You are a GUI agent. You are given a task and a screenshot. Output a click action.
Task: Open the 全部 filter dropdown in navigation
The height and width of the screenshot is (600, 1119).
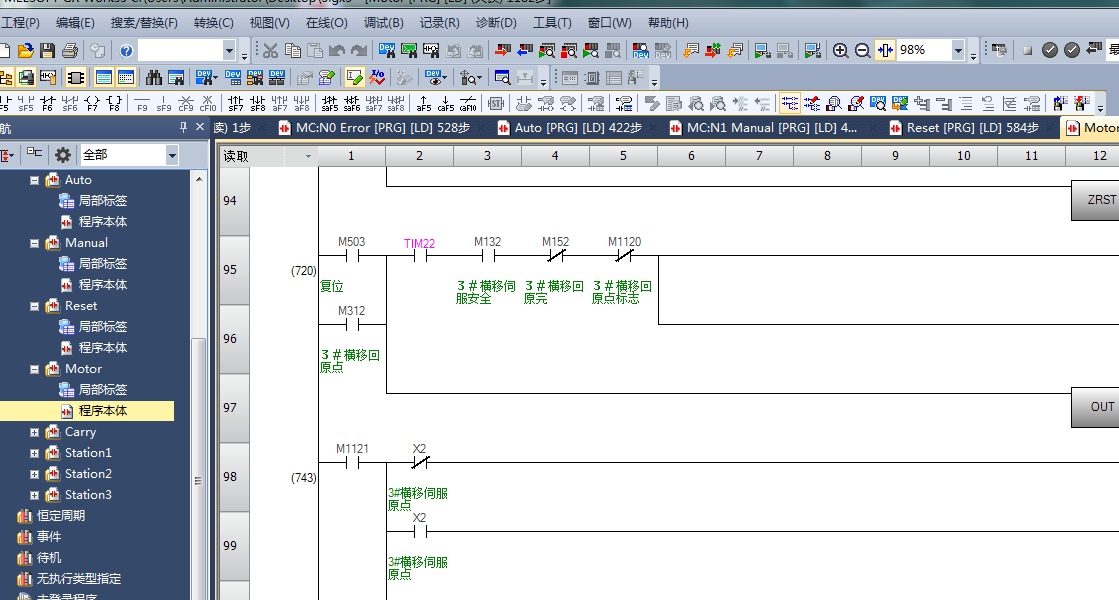(x=172, y=155)
